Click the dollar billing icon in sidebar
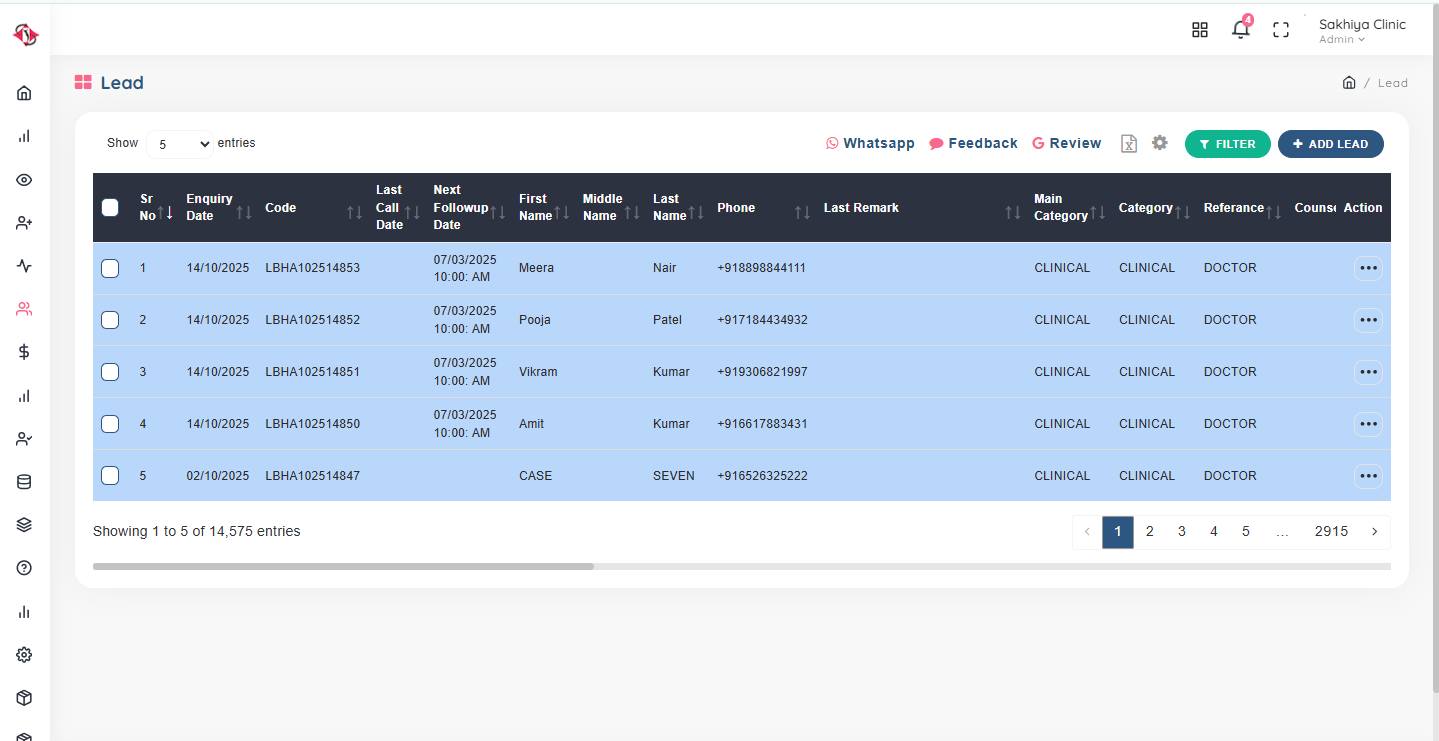The height and width of the screenshot is (741, 1439). [23, 351]
